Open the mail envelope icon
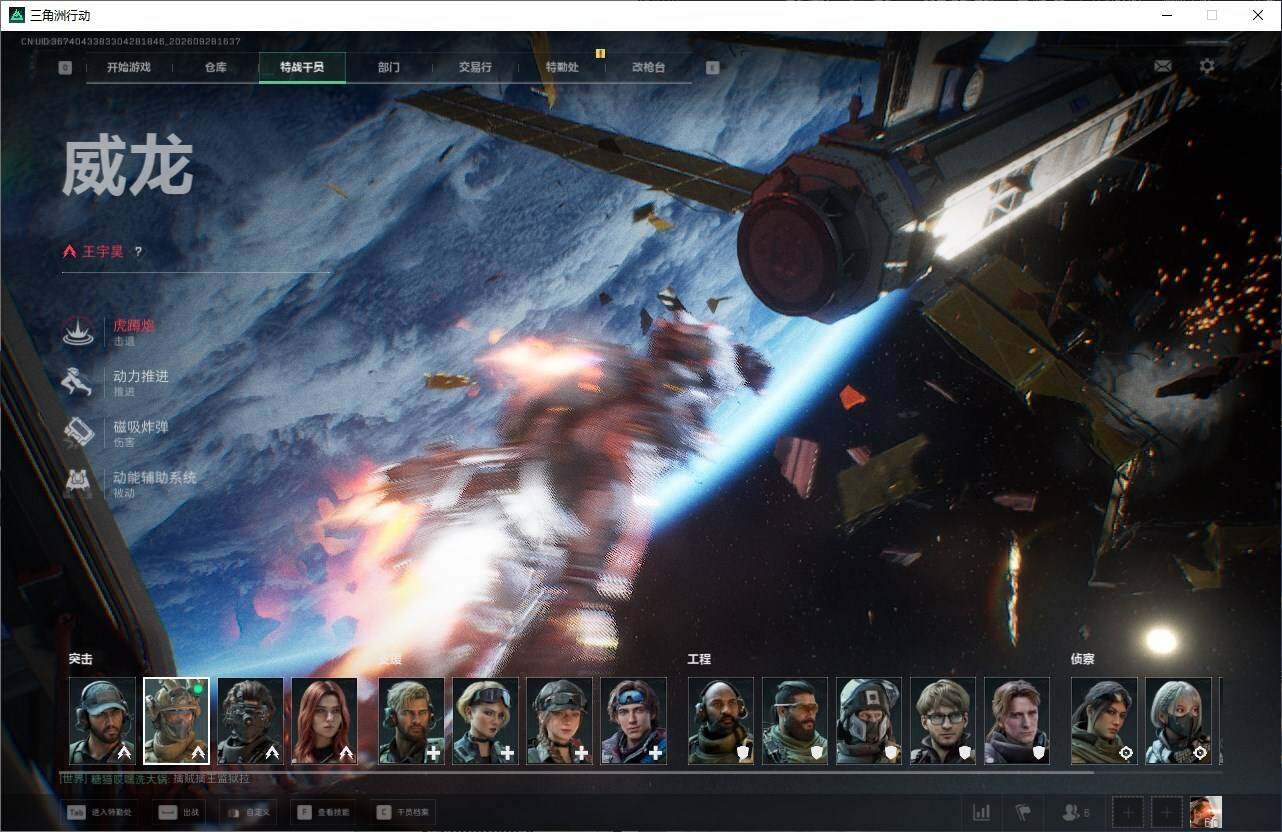This screenshot has height=832, width=1282. click(x=1163, y=67)
